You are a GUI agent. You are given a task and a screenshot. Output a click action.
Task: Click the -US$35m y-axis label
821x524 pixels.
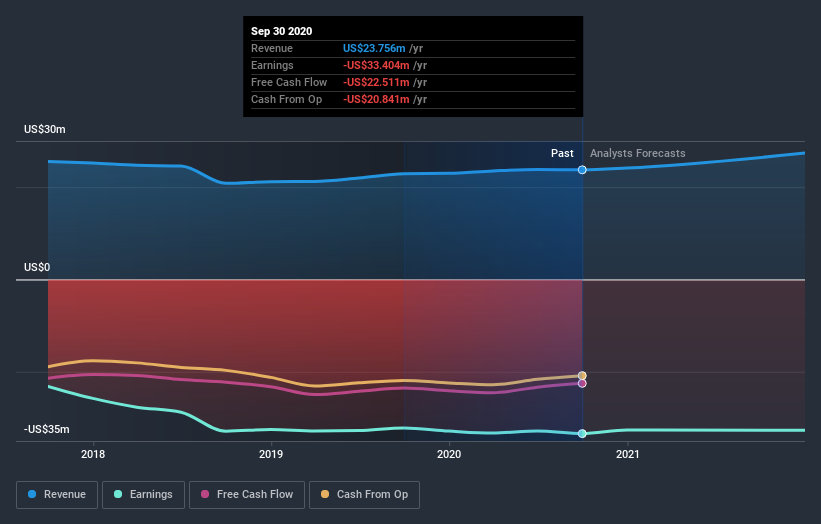(47, 429)
